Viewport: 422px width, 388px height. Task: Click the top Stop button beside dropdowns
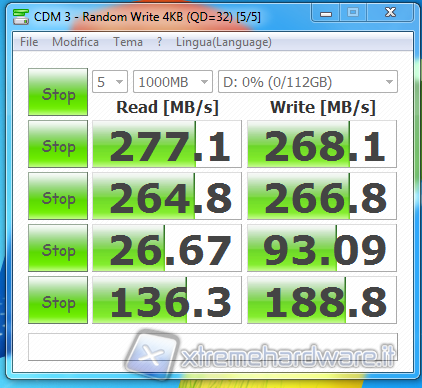(x=58, y=92)
